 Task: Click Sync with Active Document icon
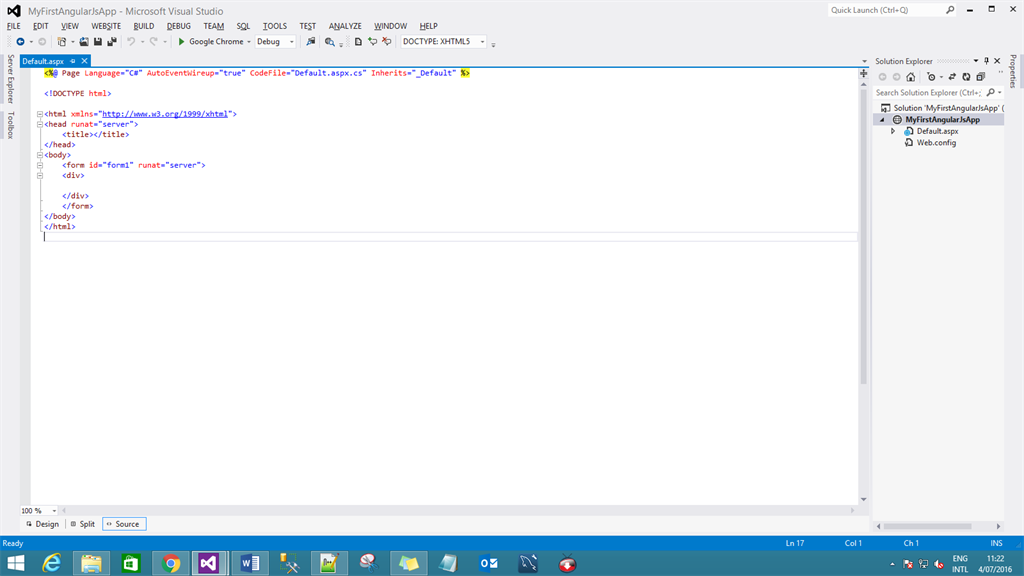952,77
